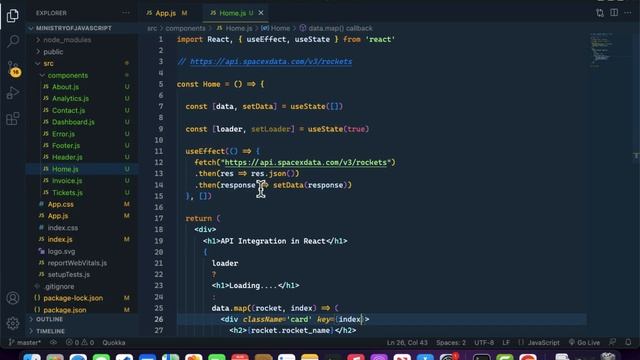The width and height of the screenshot is (640, 360).
Task: Click errors and warnings status indicator
Action: pyautogui.click(x=80, y=343)
